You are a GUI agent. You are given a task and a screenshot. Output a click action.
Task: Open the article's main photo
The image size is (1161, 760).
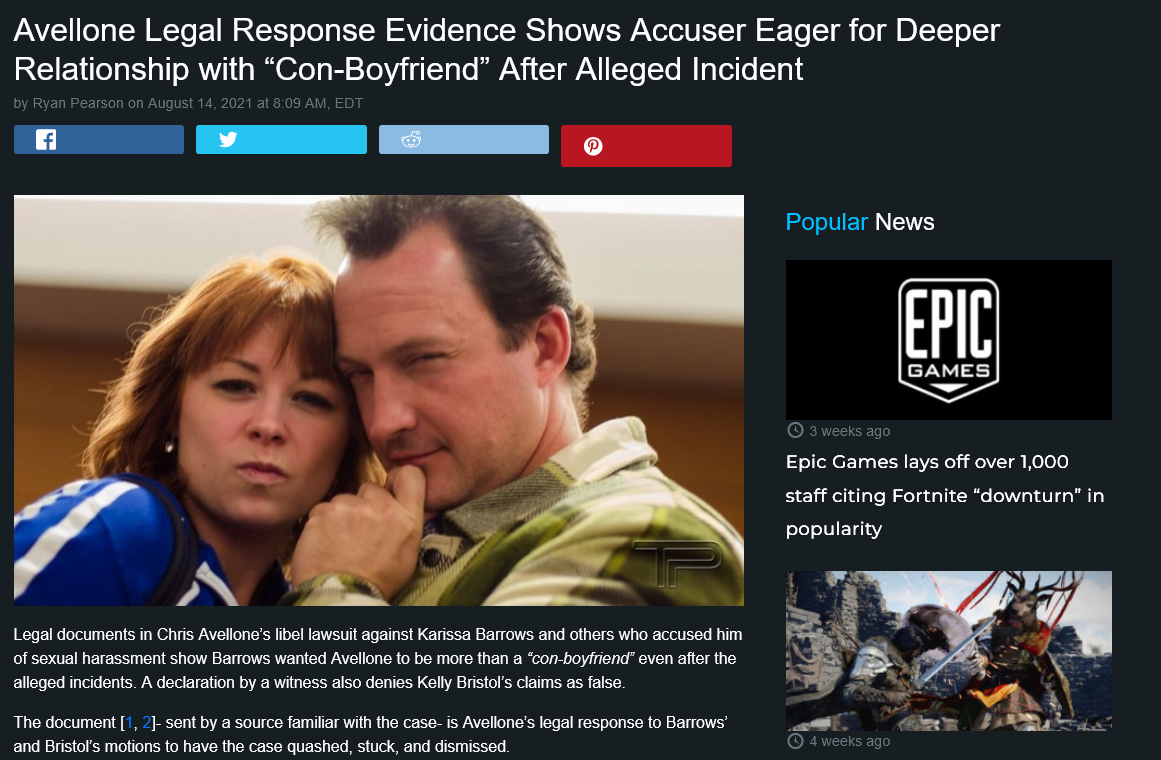click(378, 400)
